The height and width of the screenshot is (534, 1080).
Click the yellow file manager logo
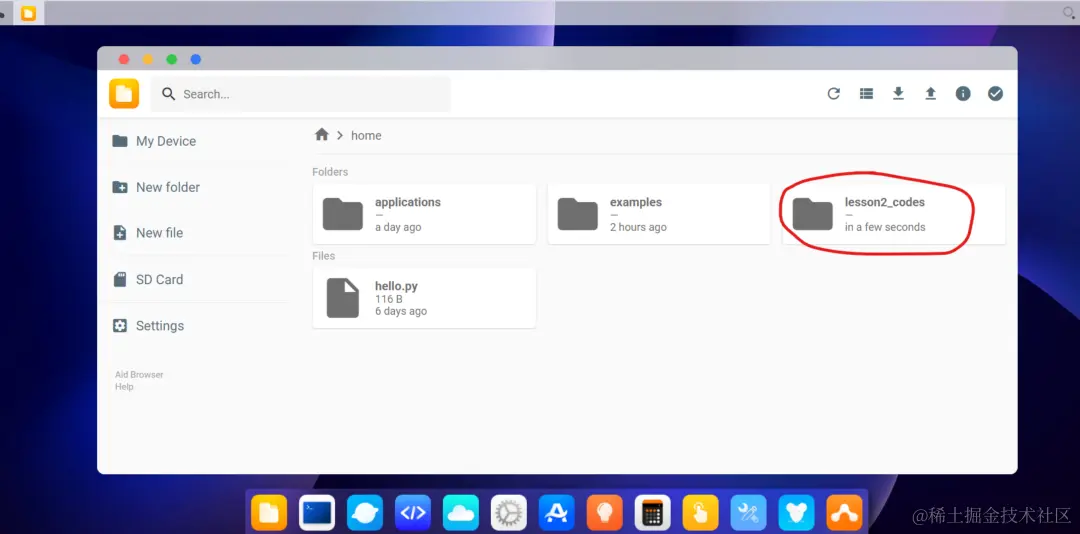click(124, 94)
